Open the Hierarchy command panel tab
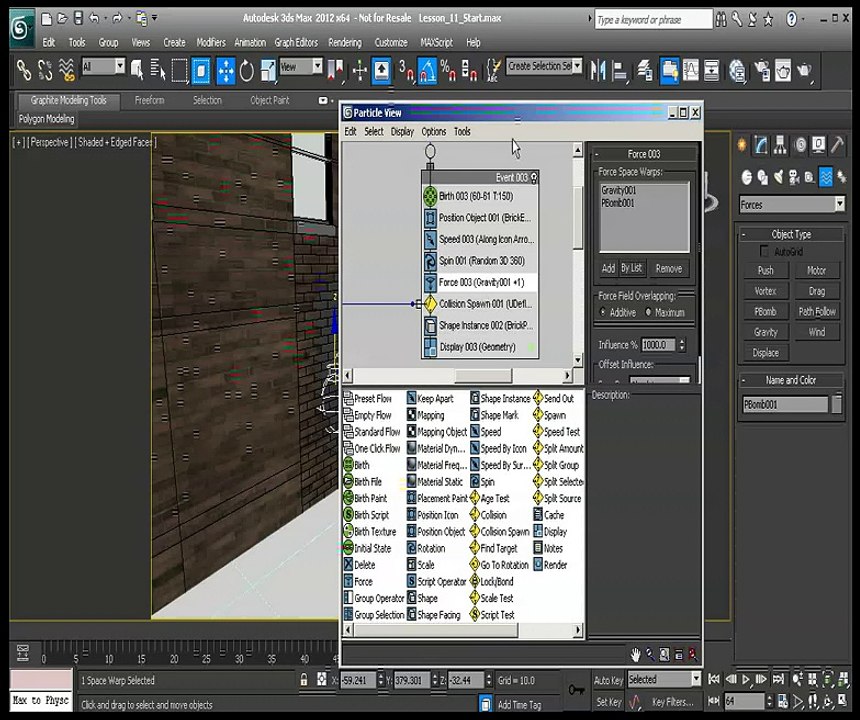The width and height of the screenshot is (860, 720). point(780,145)
